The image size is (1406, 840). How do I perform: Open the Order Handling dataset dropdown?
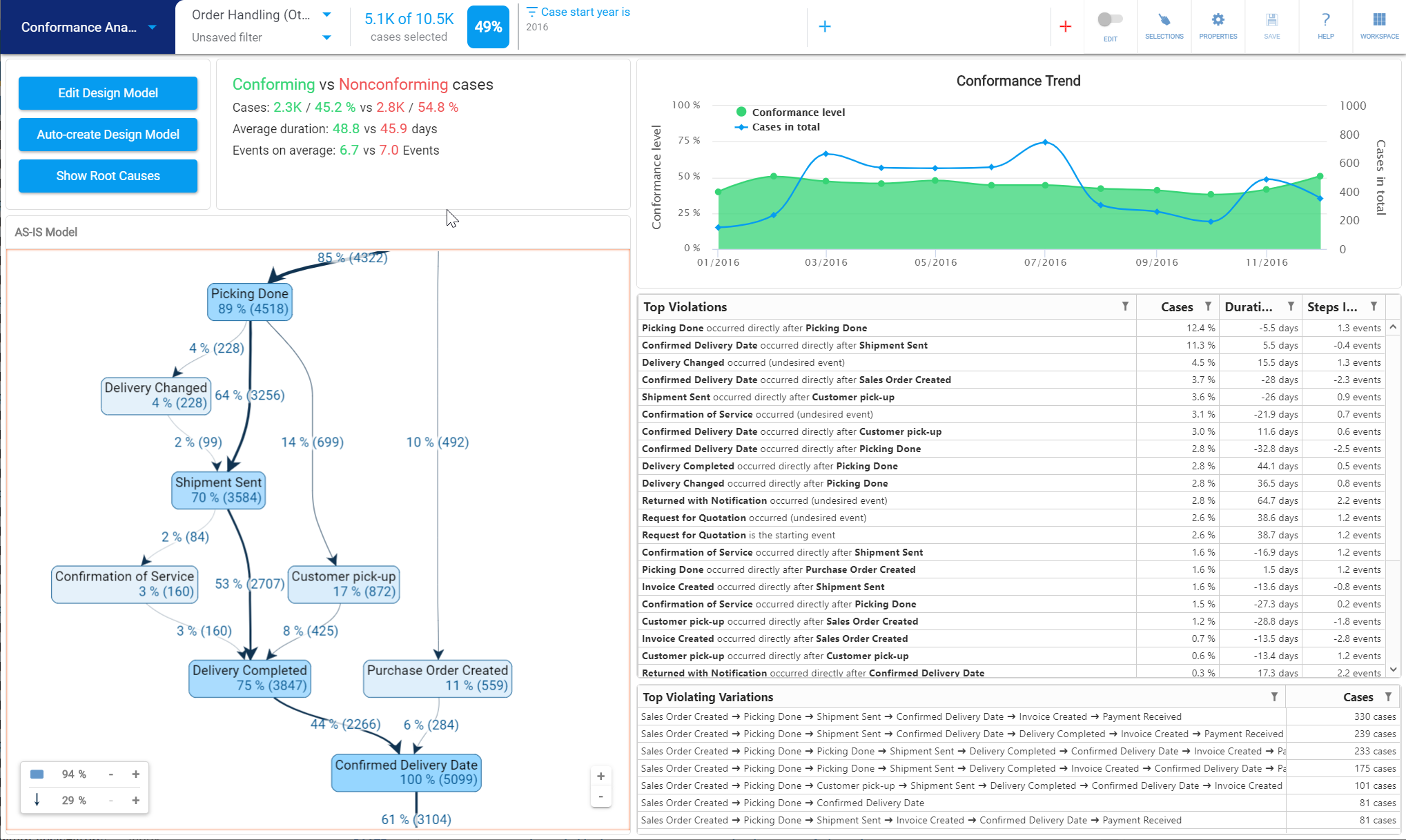pos(326,14)
